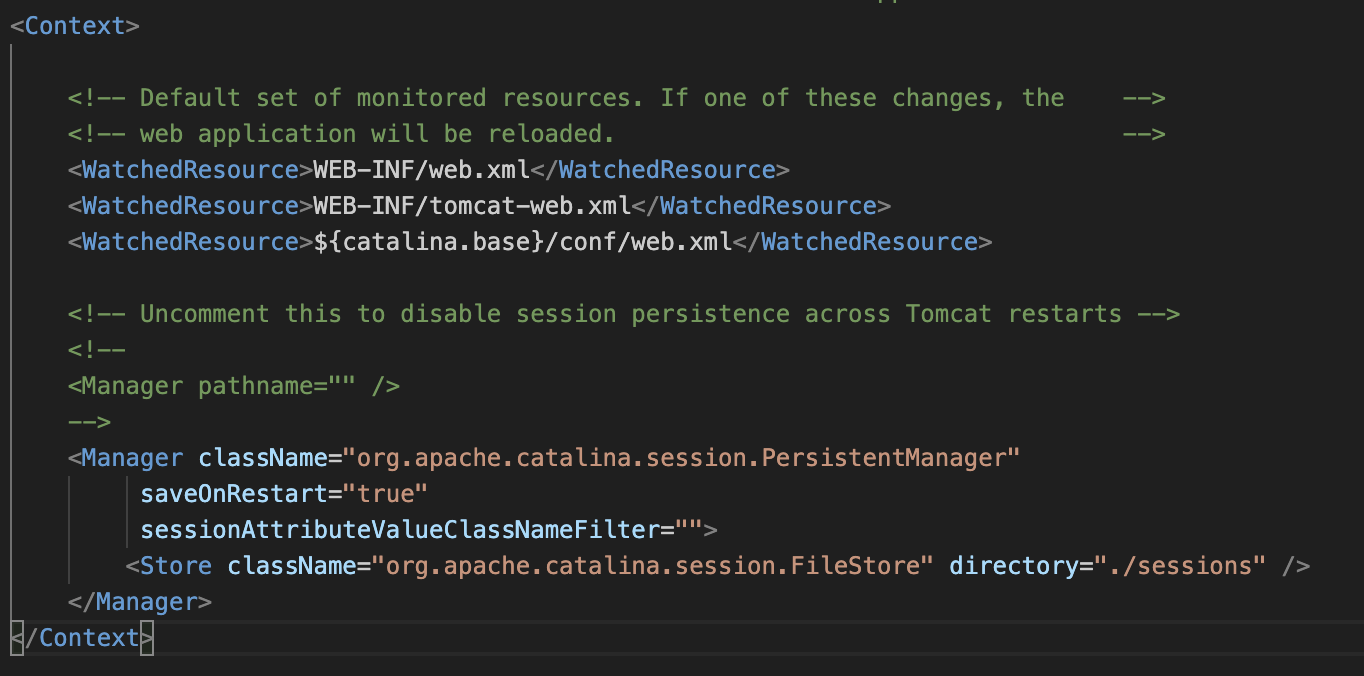Click the ${catalina.base}/conf/web.xml text
The width and height of the screenshot is (1364, 676).
point(522,242)
